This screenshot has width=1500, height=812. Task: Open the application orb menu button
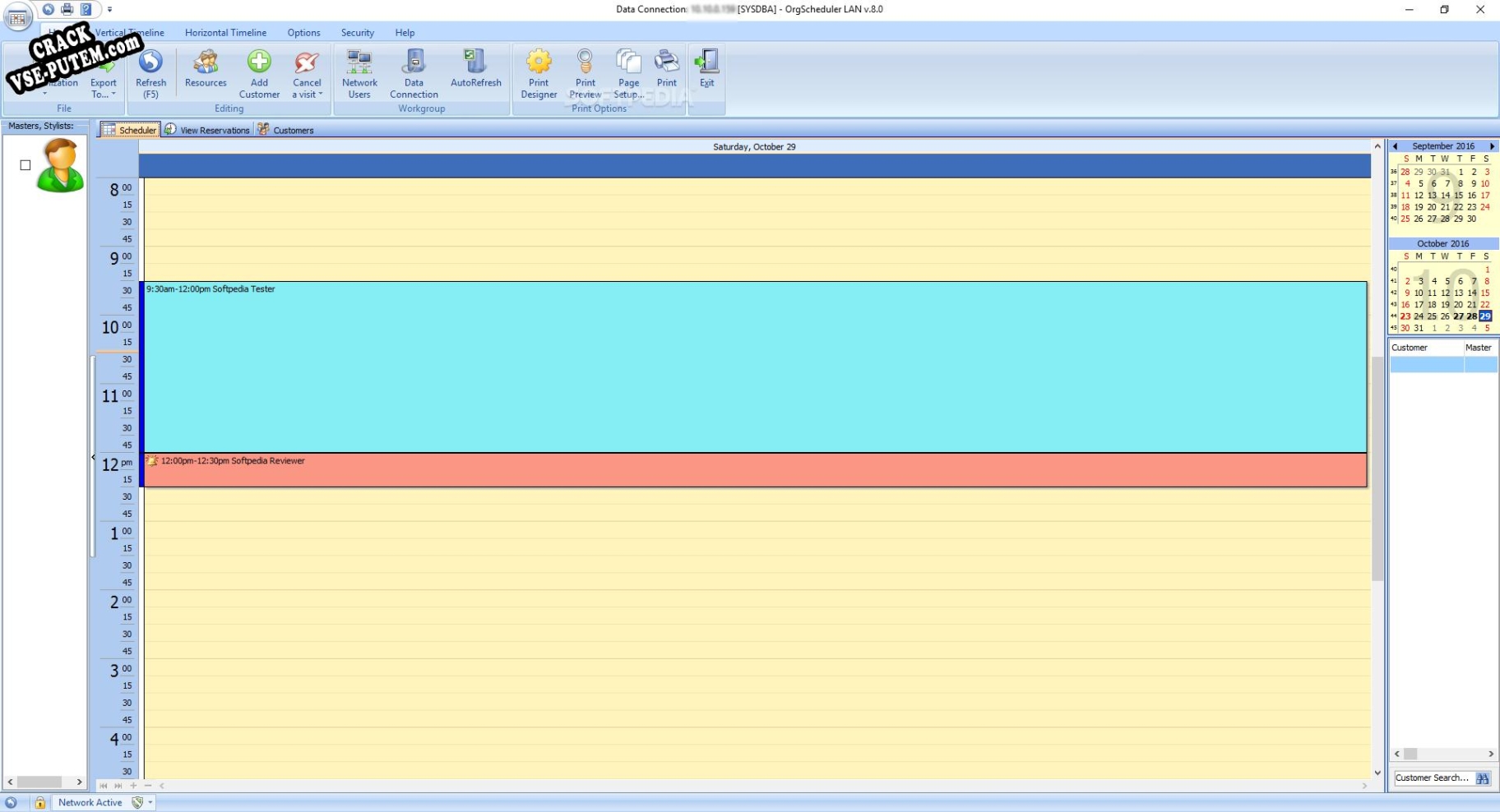click(x=17, y=16)
